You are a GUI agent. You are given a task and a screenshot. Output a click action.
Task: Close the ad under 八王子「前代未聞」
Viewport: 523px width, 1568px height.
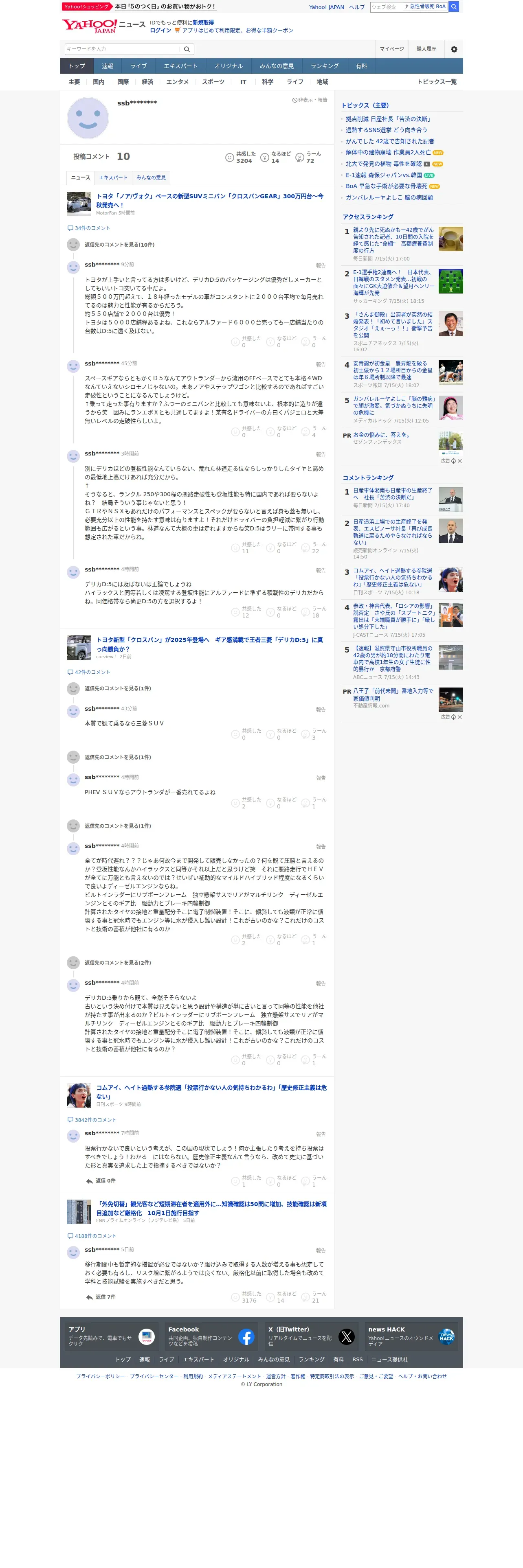point(460,717)
